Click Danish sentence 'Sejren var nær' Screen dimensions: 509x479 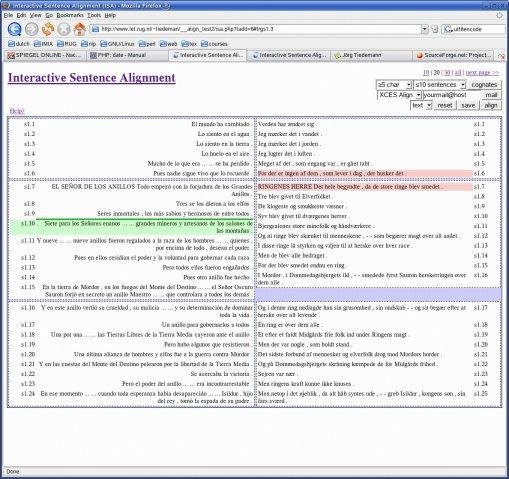pyautogui.click(x=278, y=374)
